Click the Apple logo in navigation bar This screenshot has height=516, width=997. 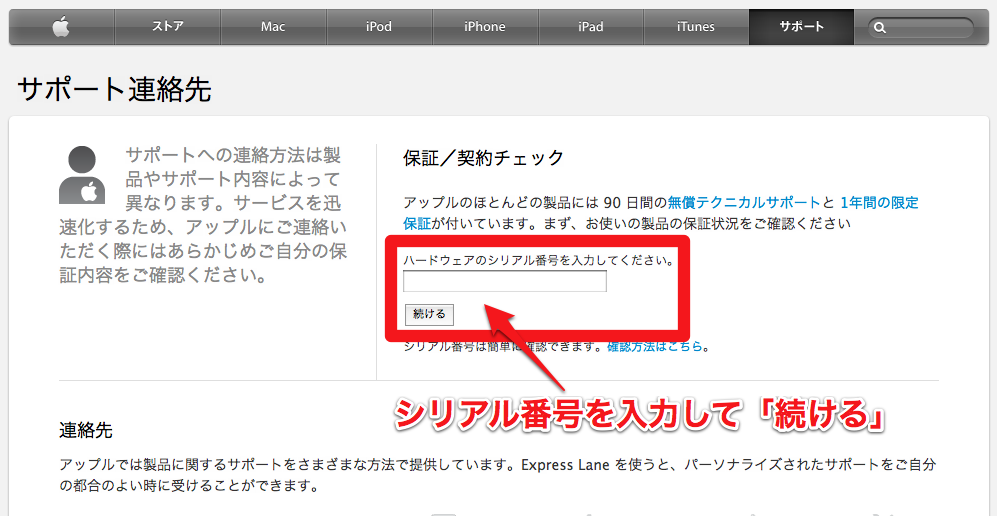[62, 27]
